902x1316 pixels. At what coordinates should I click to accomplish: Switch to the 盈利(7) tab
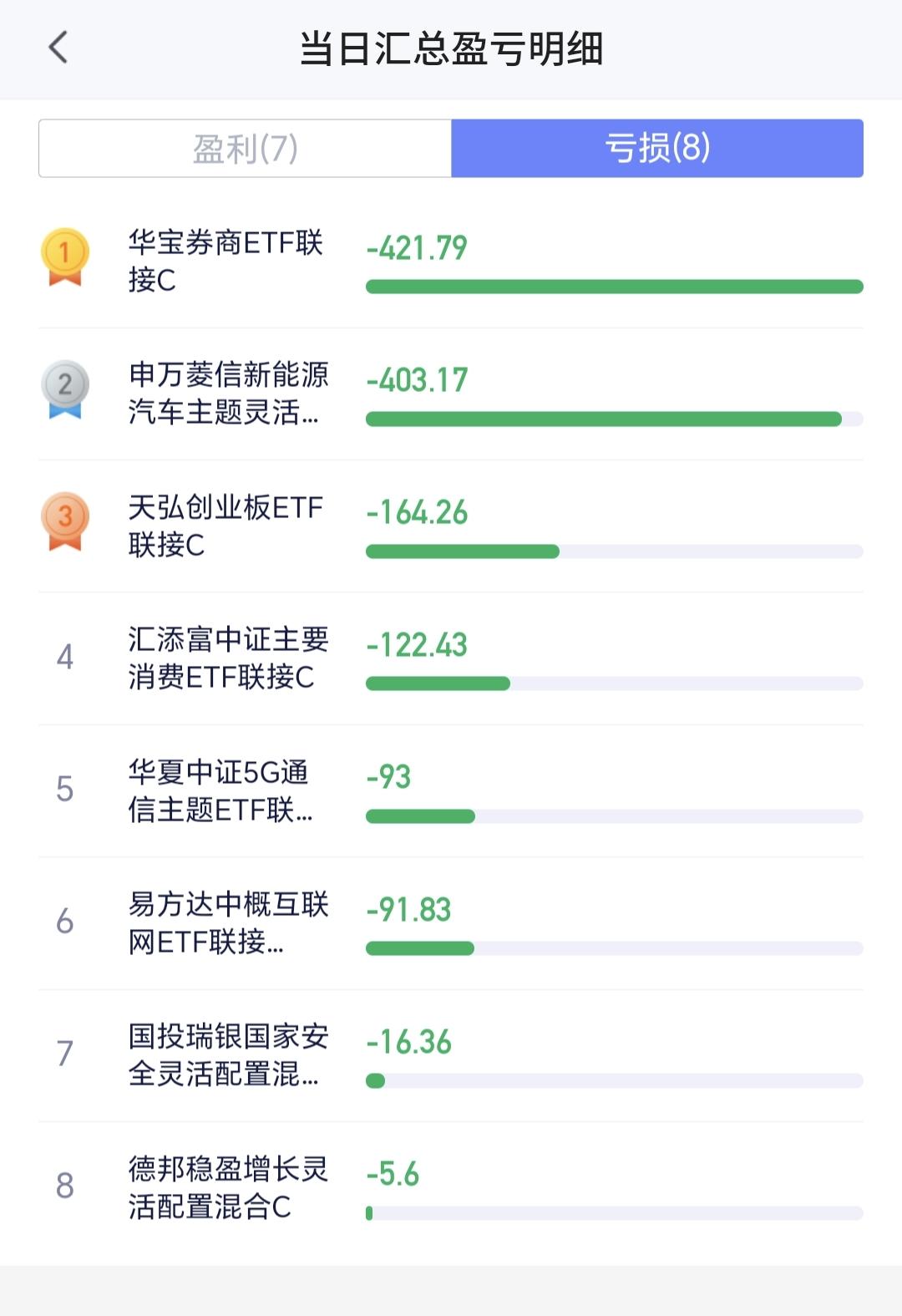[x=245, y=148]
